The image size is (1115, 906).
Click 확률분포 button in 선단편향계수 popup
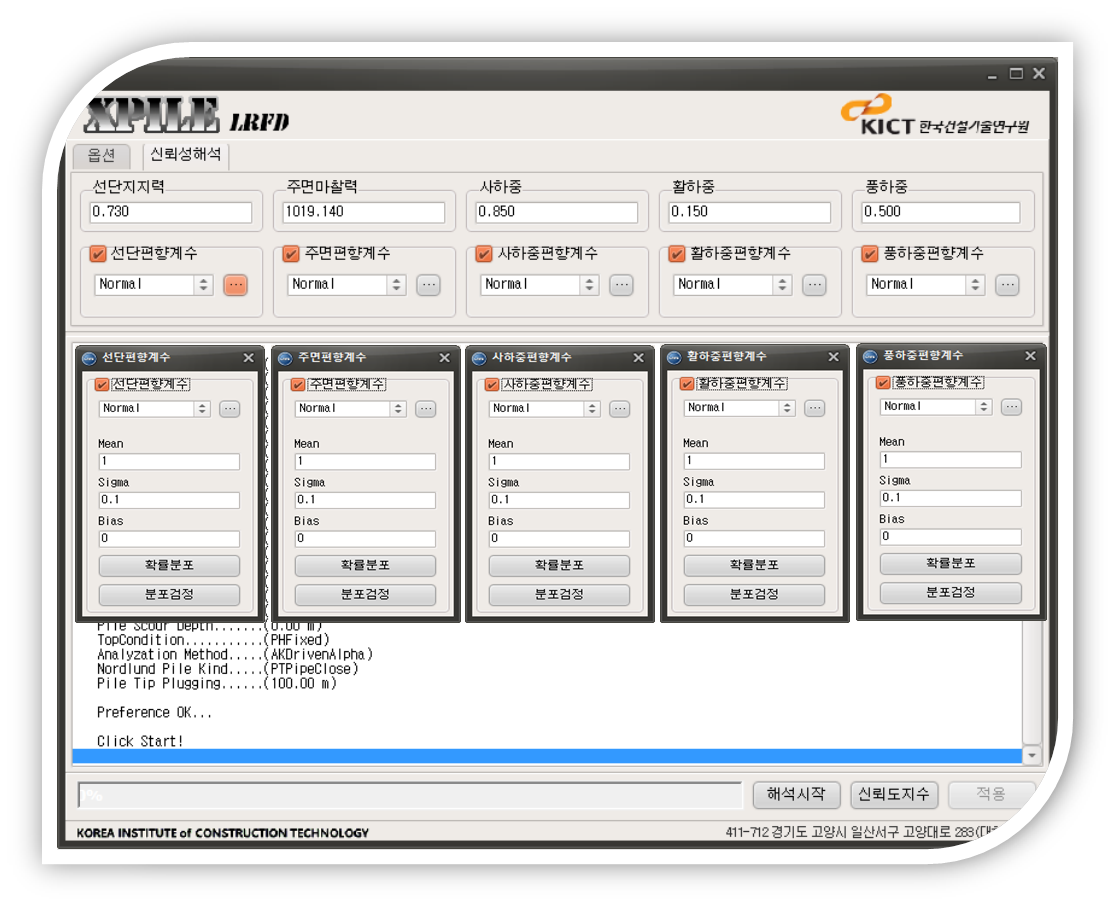coord(169,565)
